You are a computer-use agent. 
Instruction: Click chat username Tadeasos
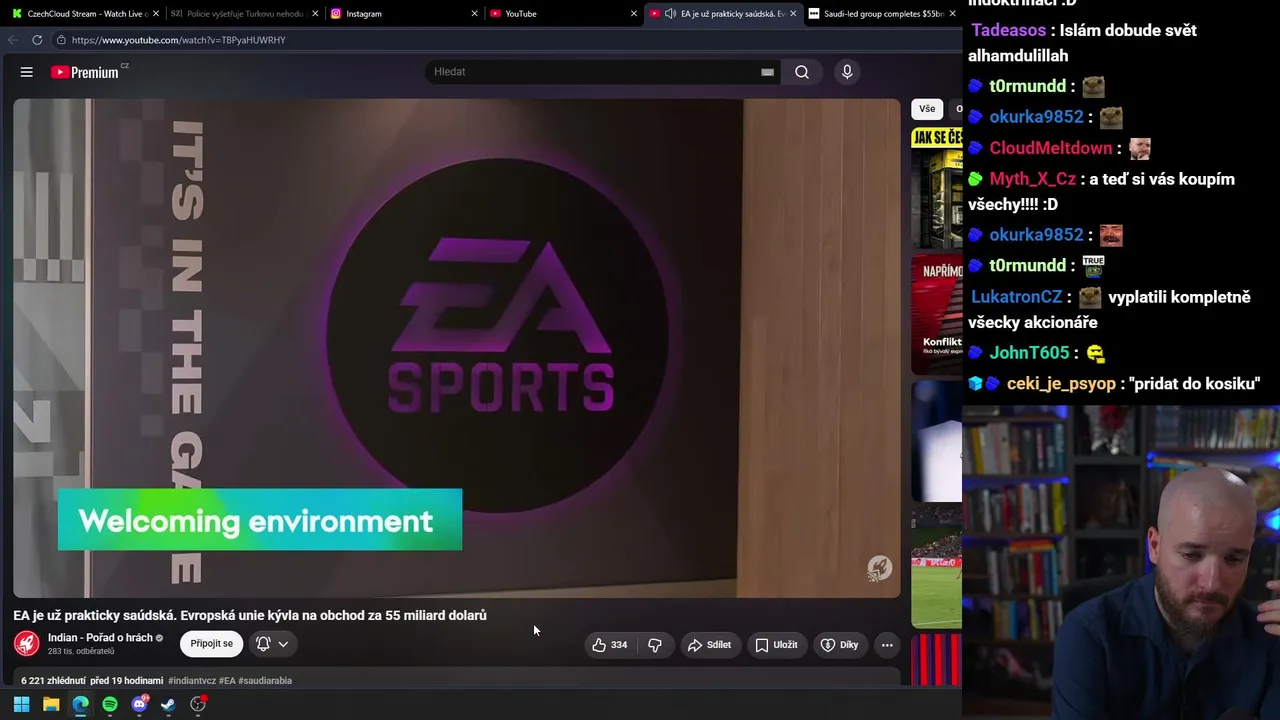point(1009,31)
